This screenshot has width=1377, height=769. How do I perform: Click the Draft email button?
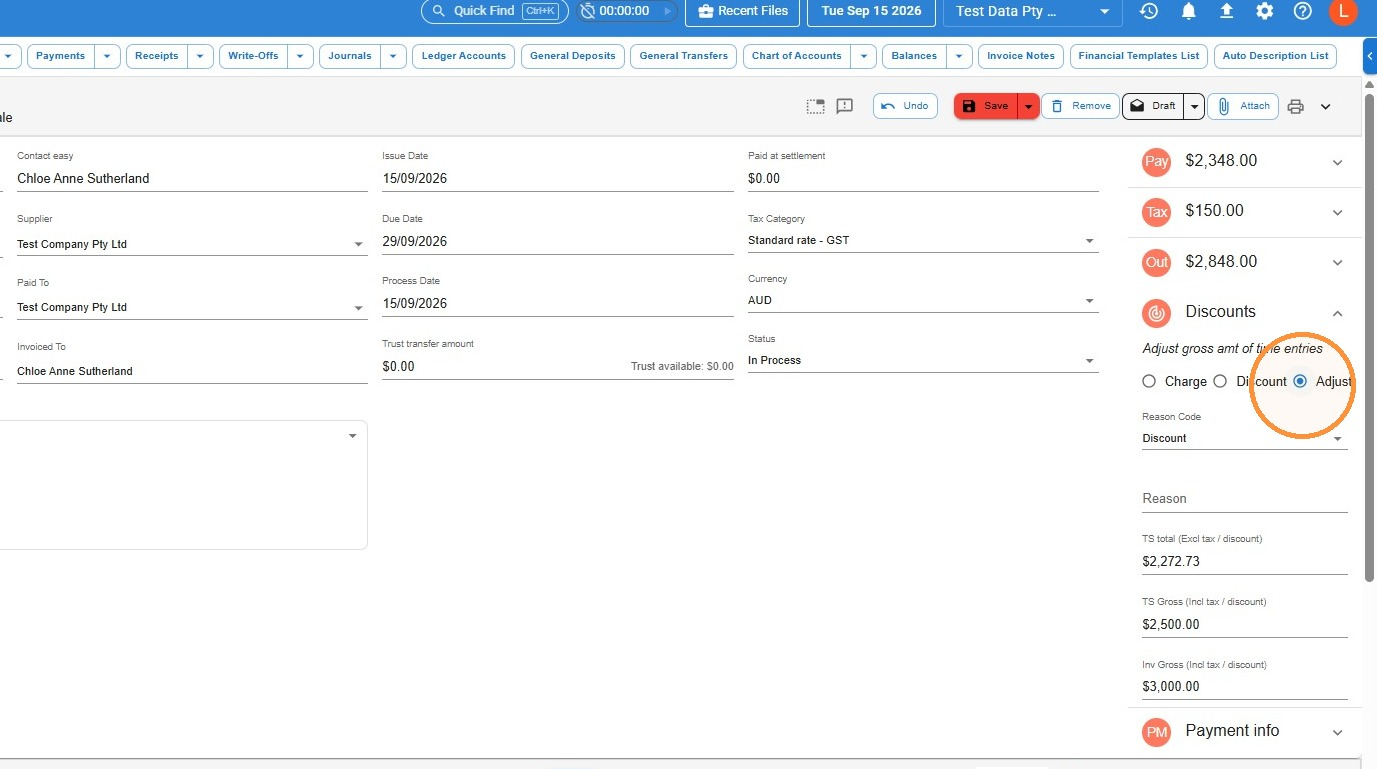click(x=1153, y=106)
